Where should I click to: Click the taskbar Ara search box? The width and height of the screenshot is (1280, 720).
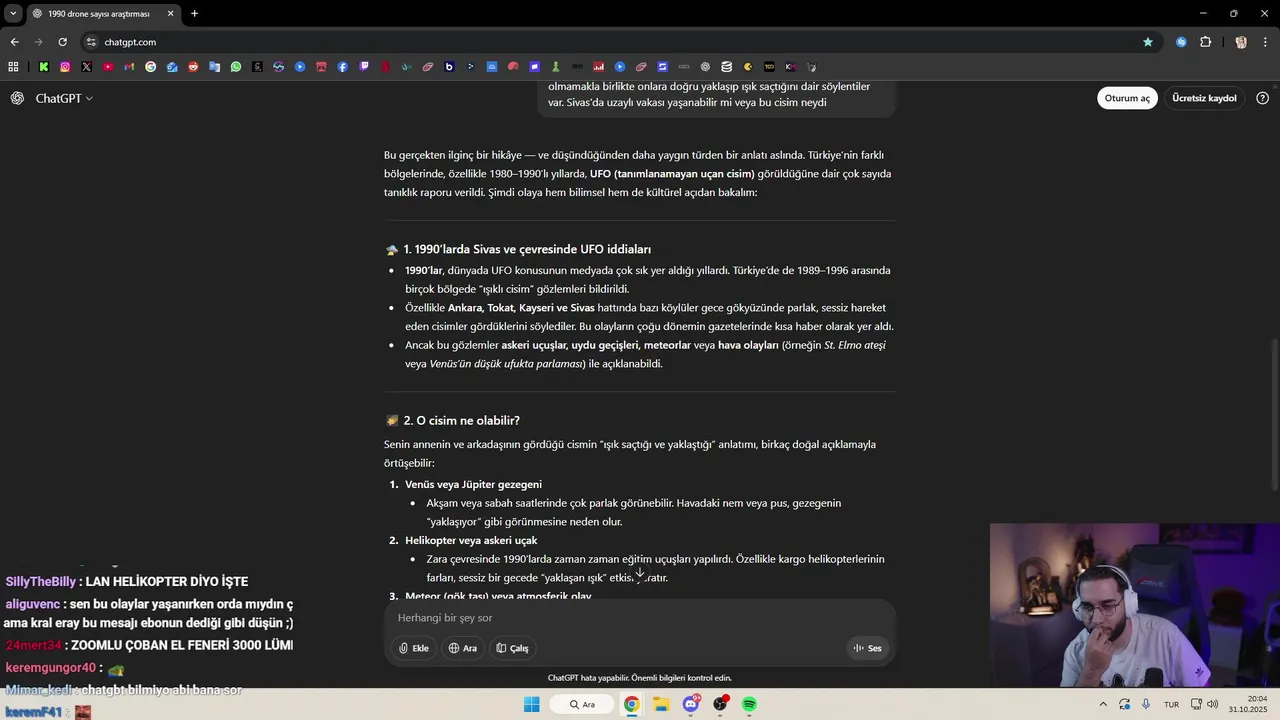(583, 704)
